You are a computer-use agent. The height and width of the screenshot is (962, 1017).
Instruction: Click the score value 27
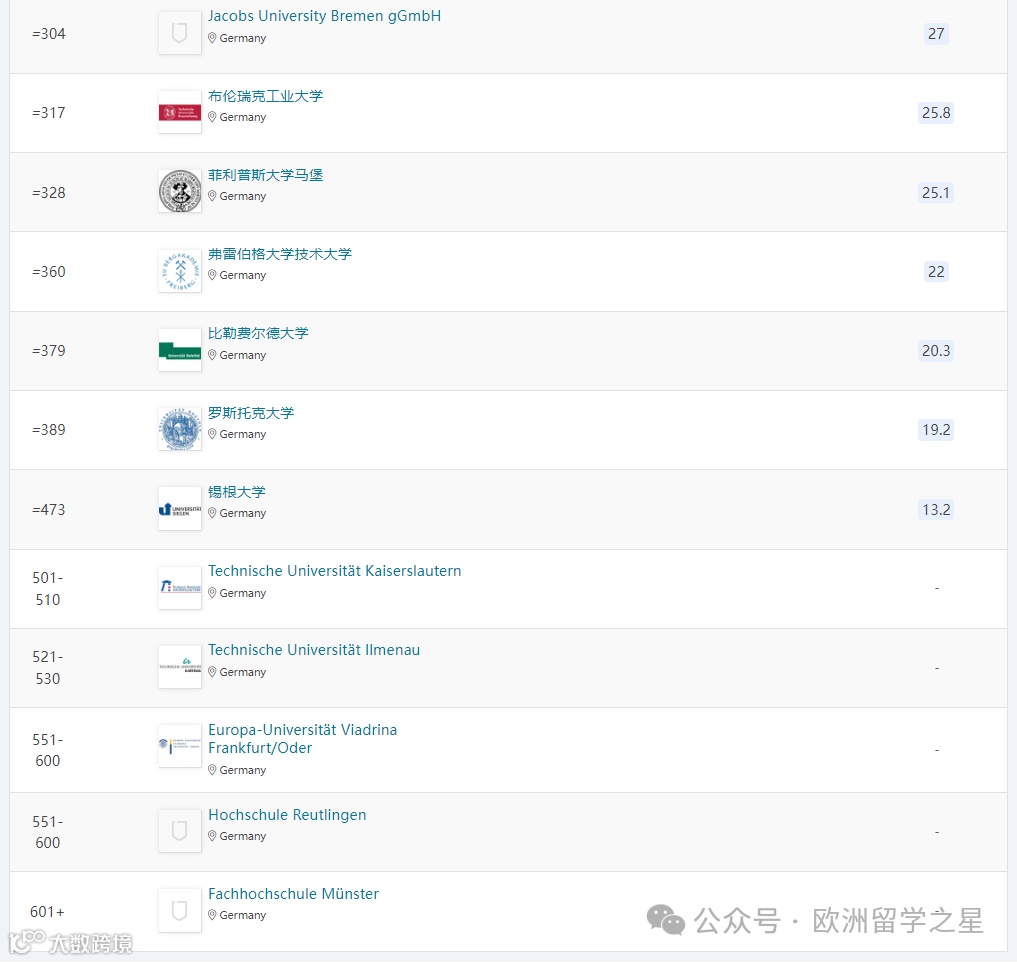pos(936,34)
